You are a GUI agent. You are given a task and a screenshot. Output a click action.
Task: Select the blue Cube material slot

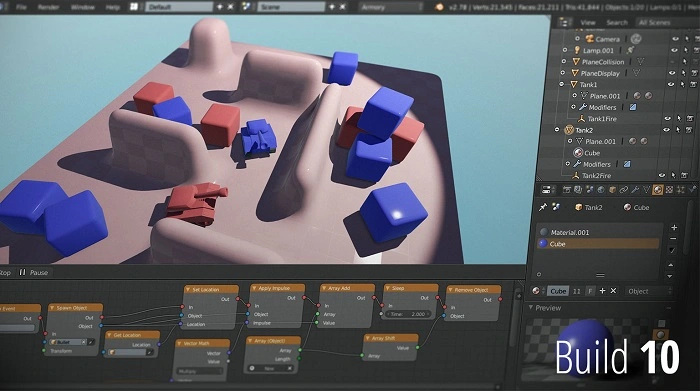click(x=598, y=244)
